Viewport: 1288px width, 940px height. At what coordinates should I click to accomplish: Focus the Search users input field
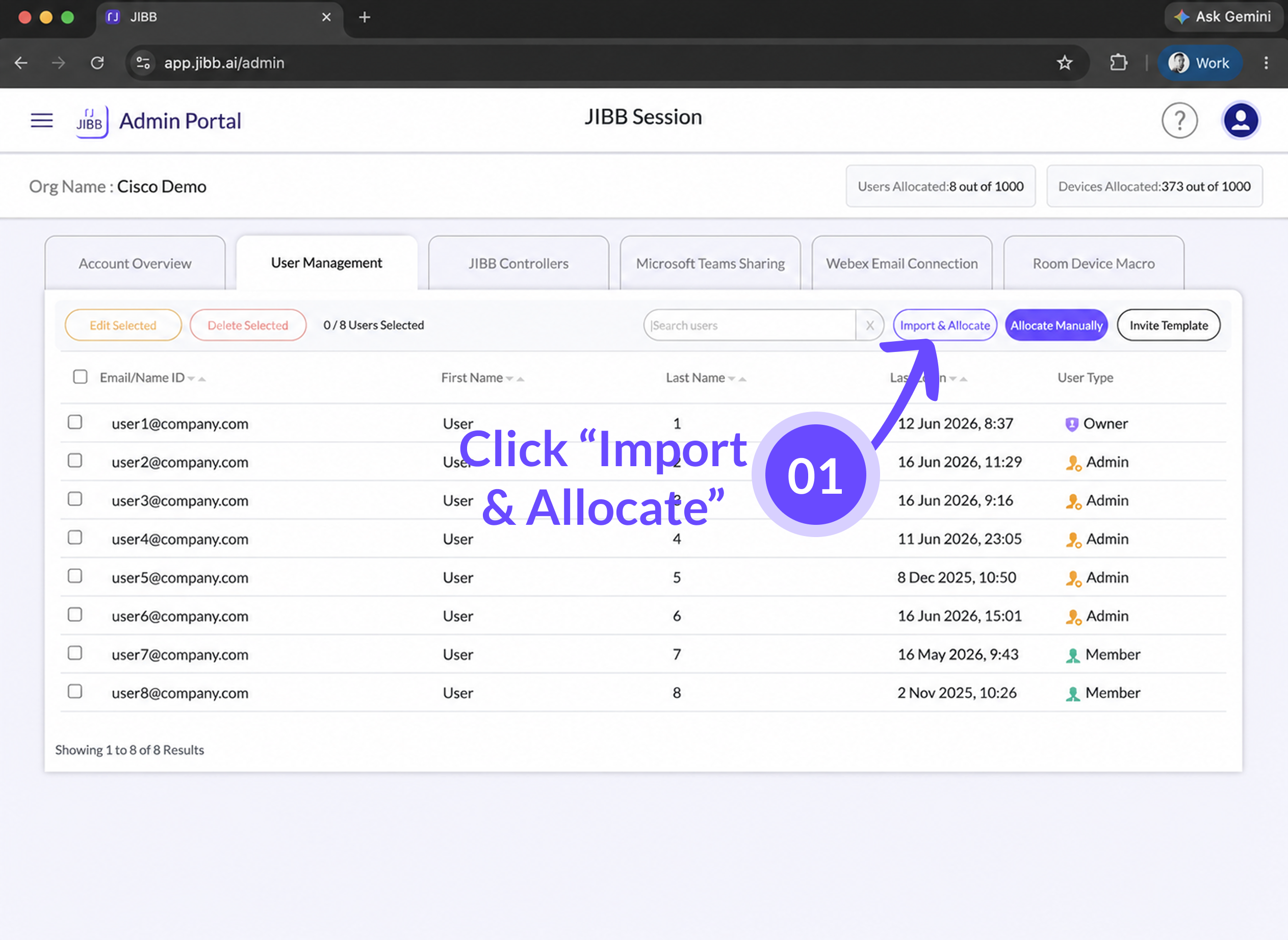(750, 325)
